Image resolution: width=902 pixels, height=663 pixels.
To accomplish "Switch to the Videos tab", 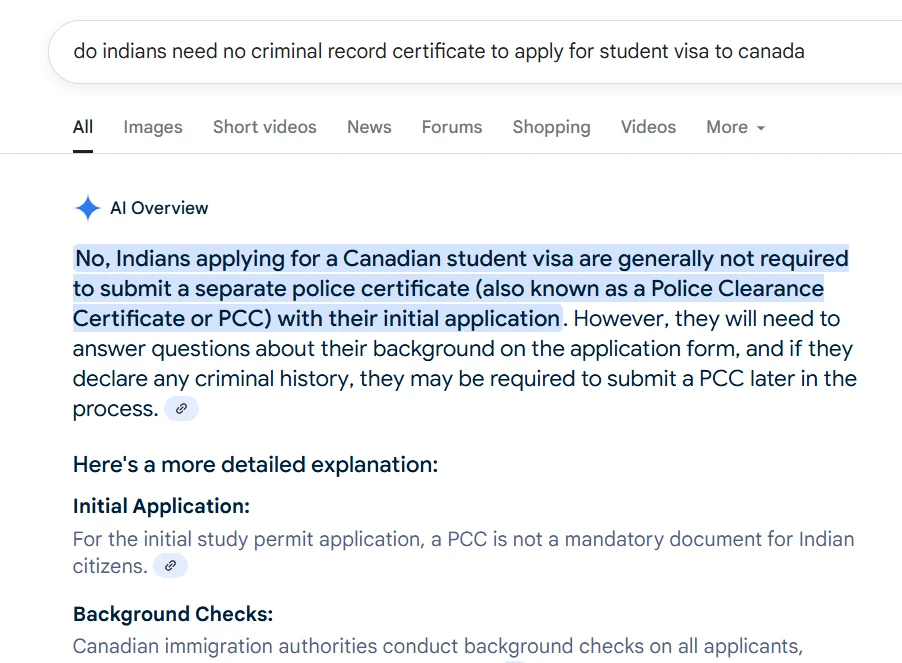I will (x=648, y=127).
